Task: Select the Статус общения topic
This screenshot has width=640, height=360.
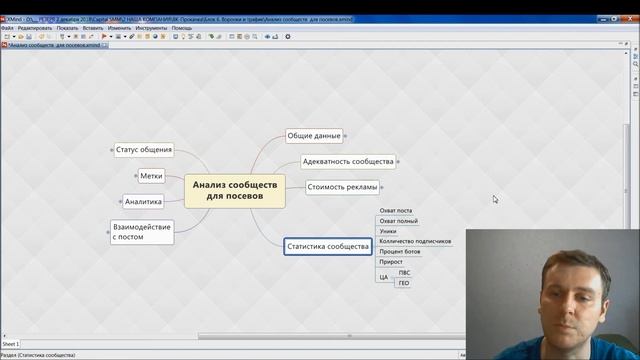Action: [144, 150]
